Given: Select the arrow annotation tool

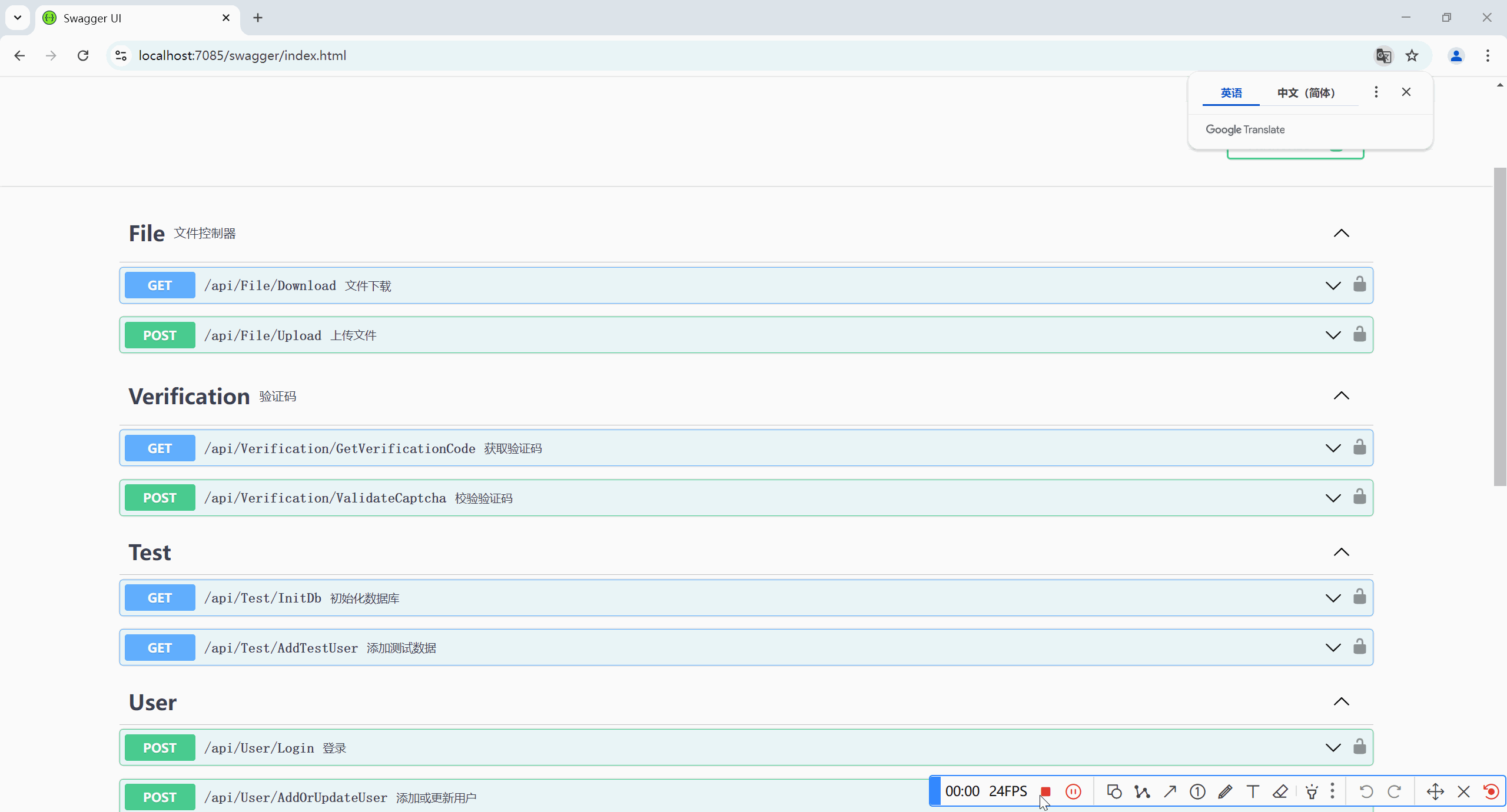Looking at the screenshot, I should [1170, 791].
